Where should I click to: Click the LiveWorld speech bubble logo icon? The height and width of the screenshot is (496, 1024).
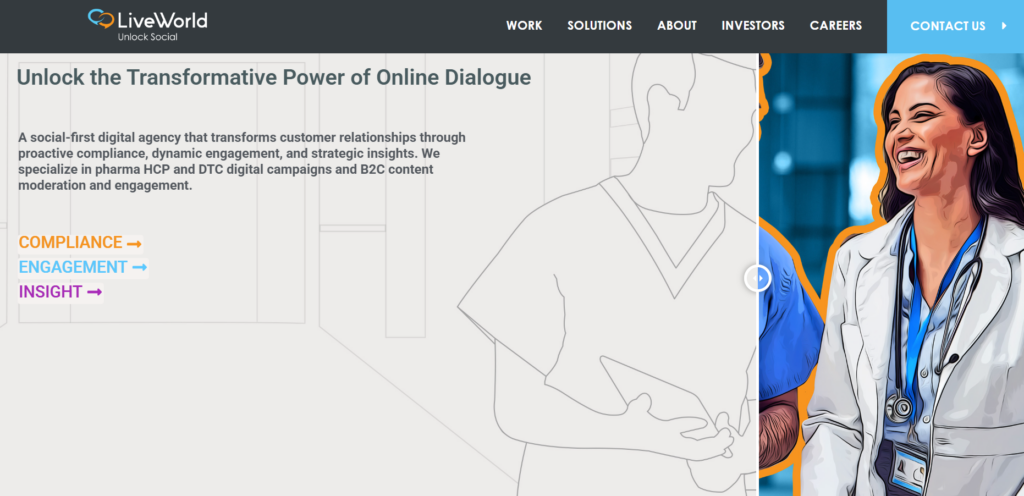[101, 19]
